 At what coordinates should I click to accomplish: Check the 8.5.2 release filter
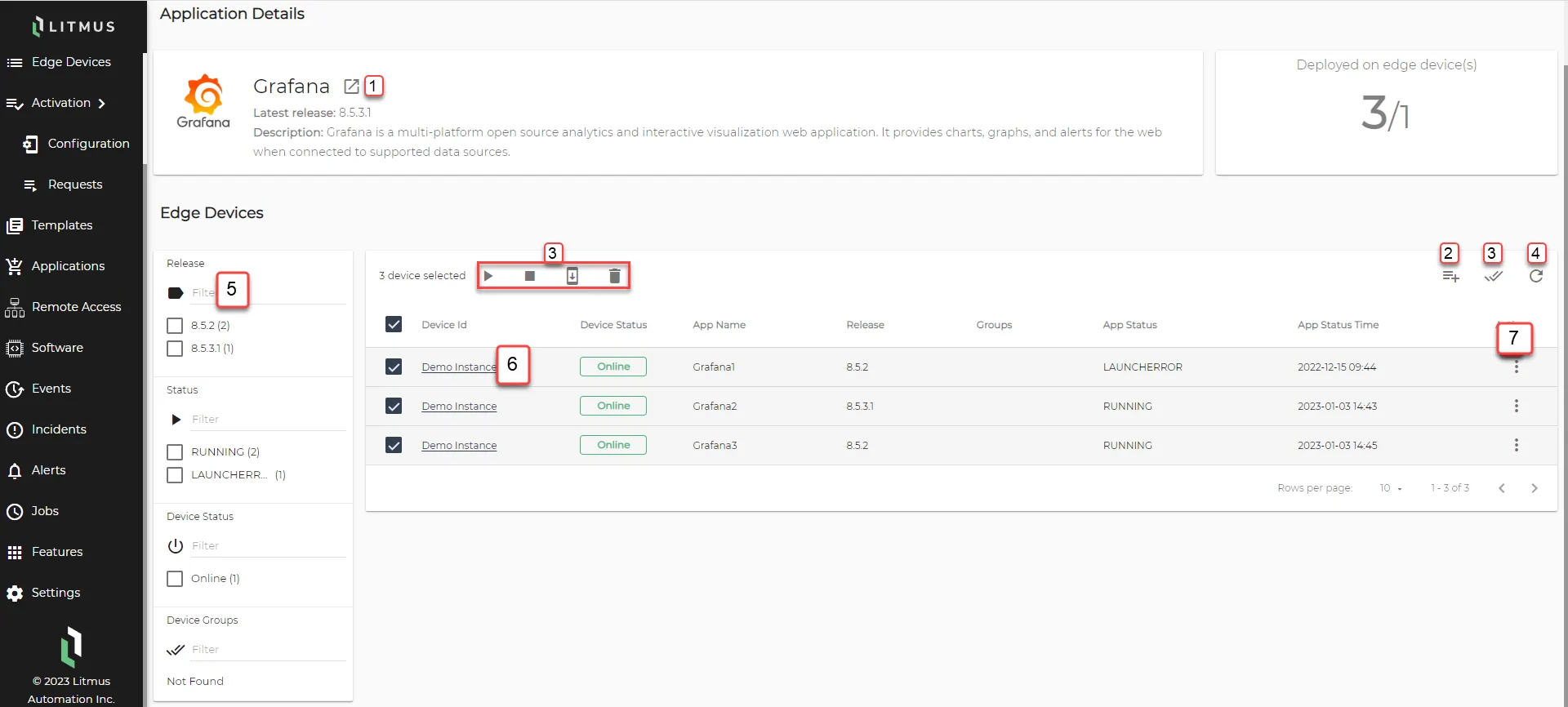coord(175,326)
